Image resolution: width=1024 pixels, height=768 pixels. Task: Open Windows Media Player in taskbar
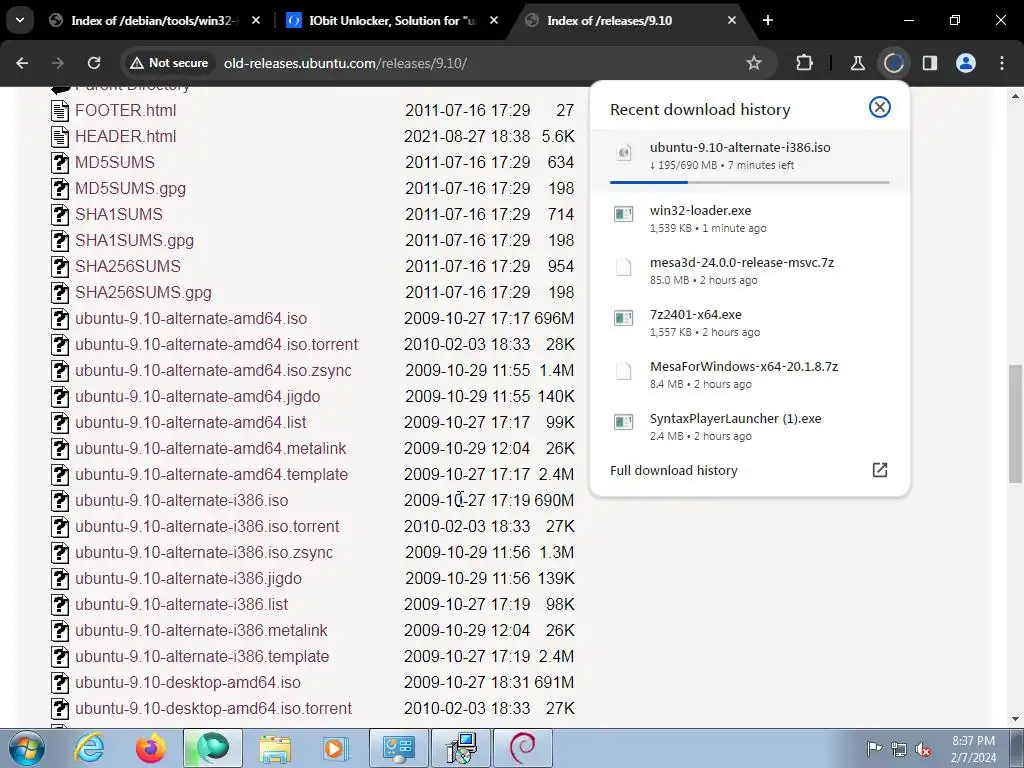click(336, 748)
